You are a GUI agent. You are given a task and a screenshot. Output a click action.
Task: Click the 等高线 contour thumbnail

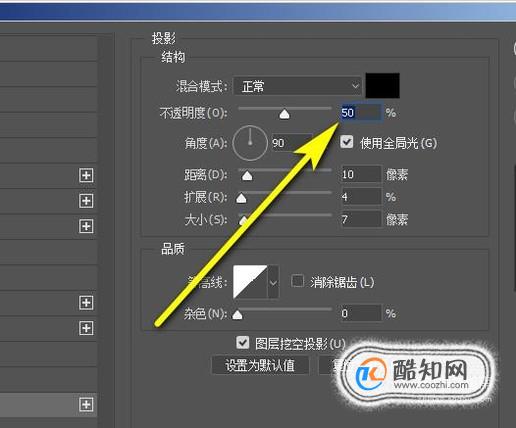click(250, 282)
